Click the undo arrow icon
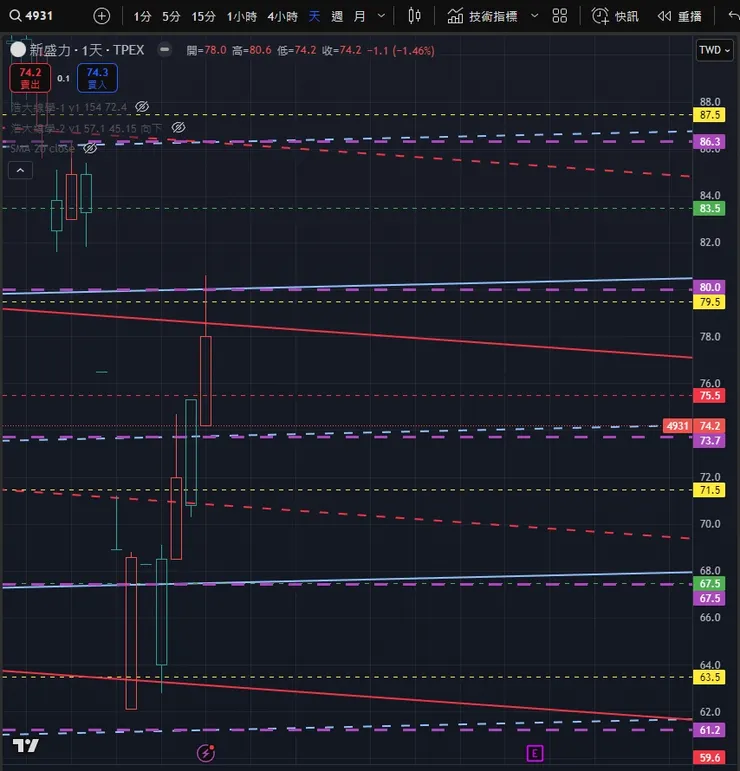This screenshot has width=740, height=771. tap(734, 16)
